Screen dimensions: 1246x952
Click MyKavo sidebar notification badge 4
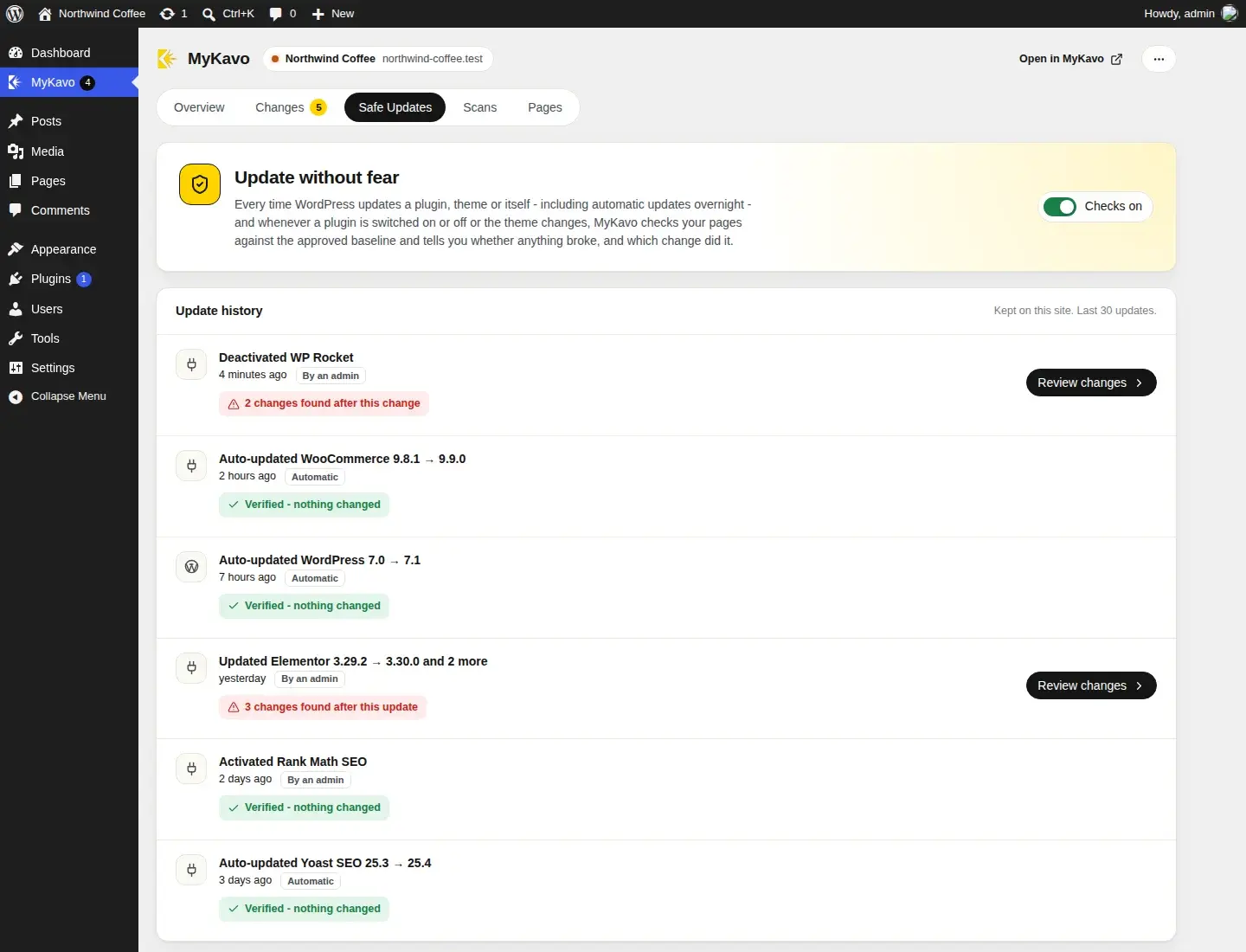(x=87, y=83)
